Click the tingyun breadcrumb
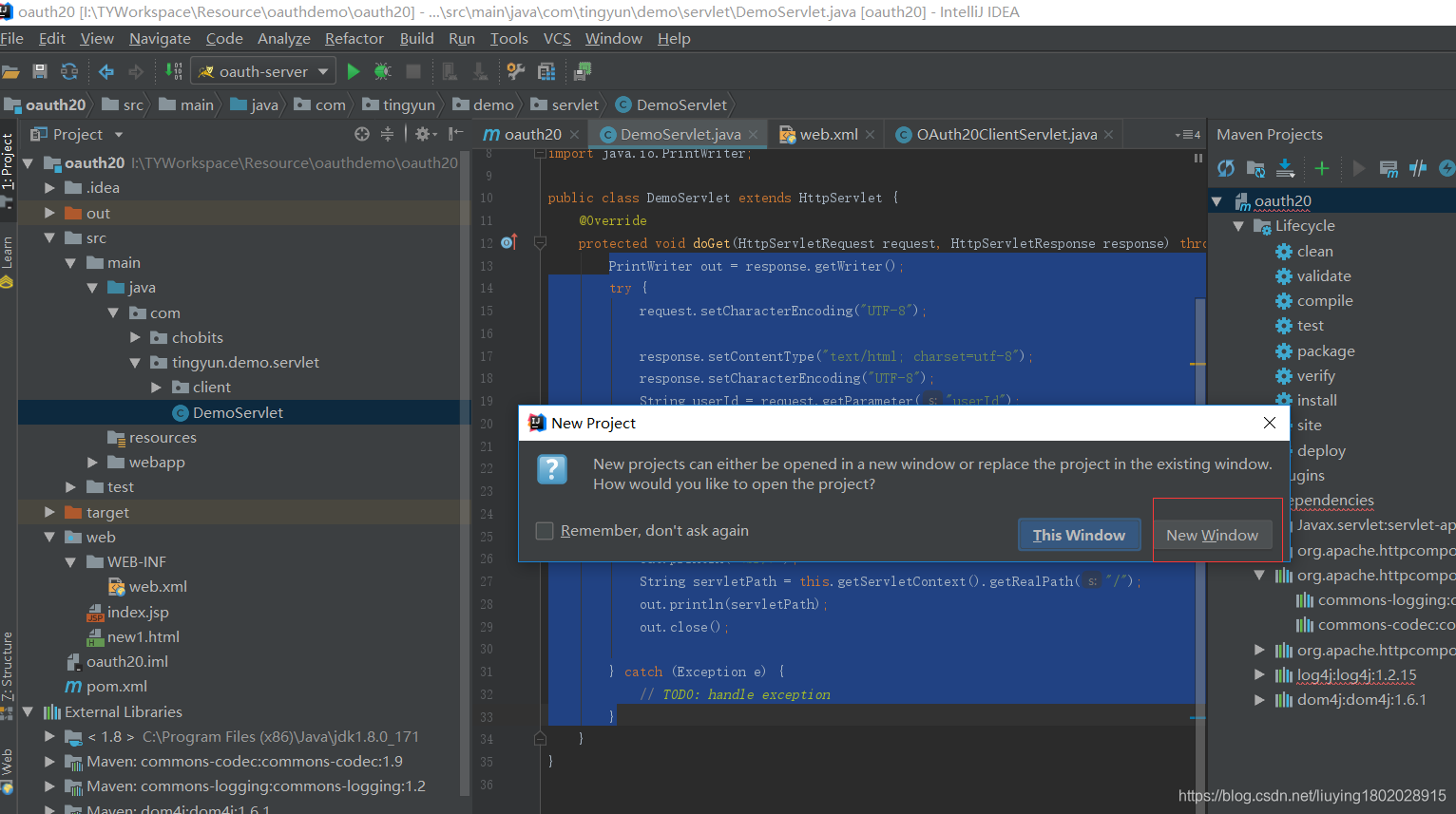This screenshot has width=1456, height=814. [x=398, y=104]
